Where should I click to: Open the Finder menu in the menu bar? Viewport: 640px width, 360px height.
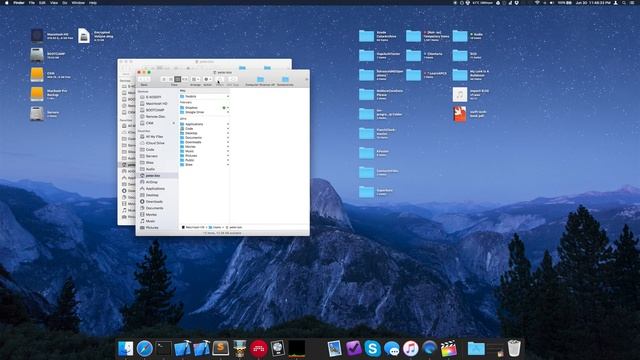(x=19, y=2)
